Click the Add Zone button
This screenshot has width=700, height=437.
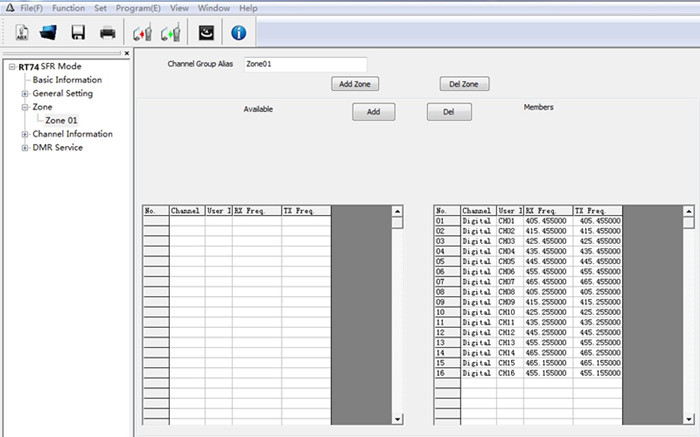pos(355,84)
